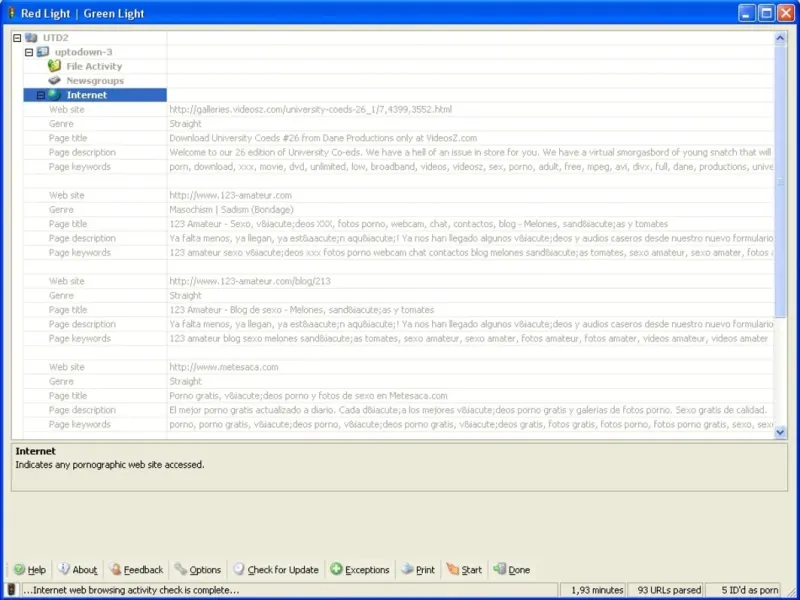Select Web site label for metesaca.com entry
The image size is (800, 600).
67,366
